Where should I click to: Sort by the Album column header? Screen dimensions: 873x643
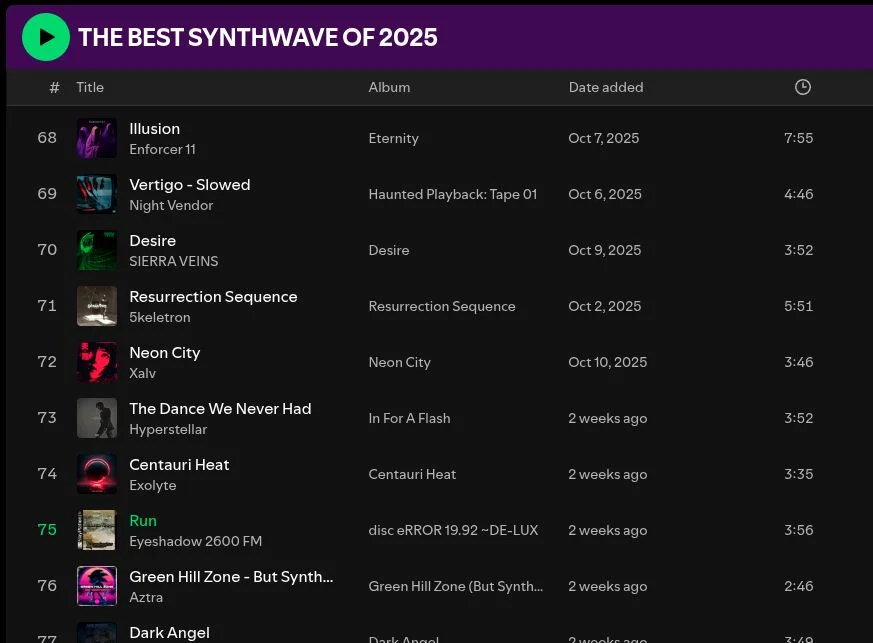[x=389, y=87]
